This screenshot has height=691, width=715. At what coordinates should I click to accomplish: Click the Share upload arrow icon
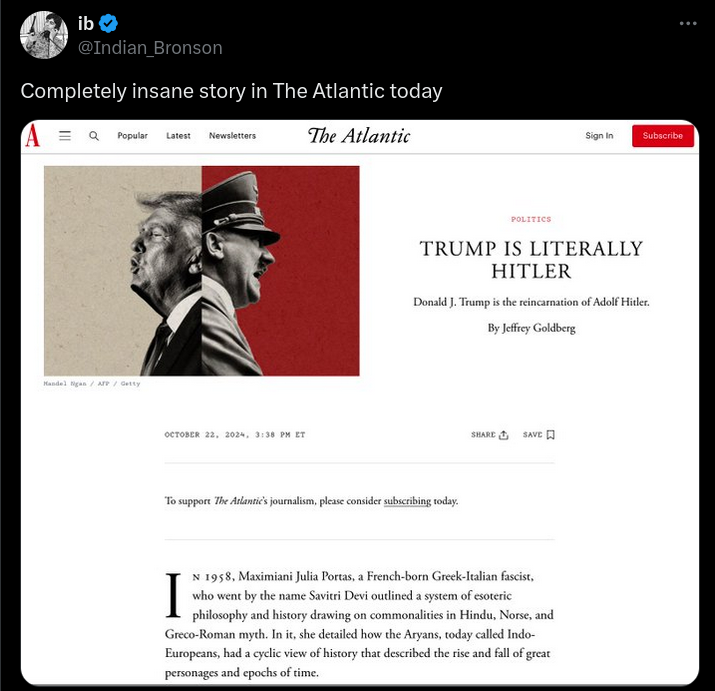click(x=503, y=435)
